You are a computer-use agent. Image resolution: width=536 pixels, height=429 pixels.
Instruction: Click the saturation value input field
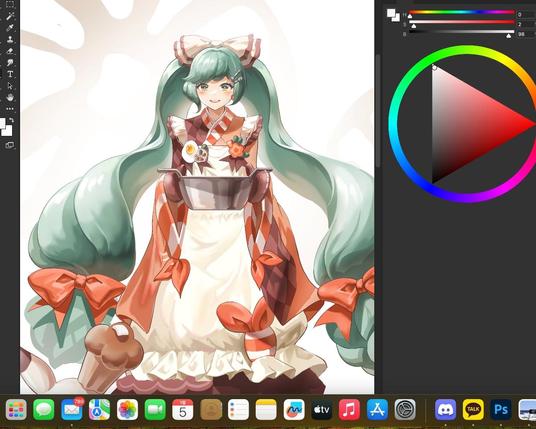[x=526, y=24]
